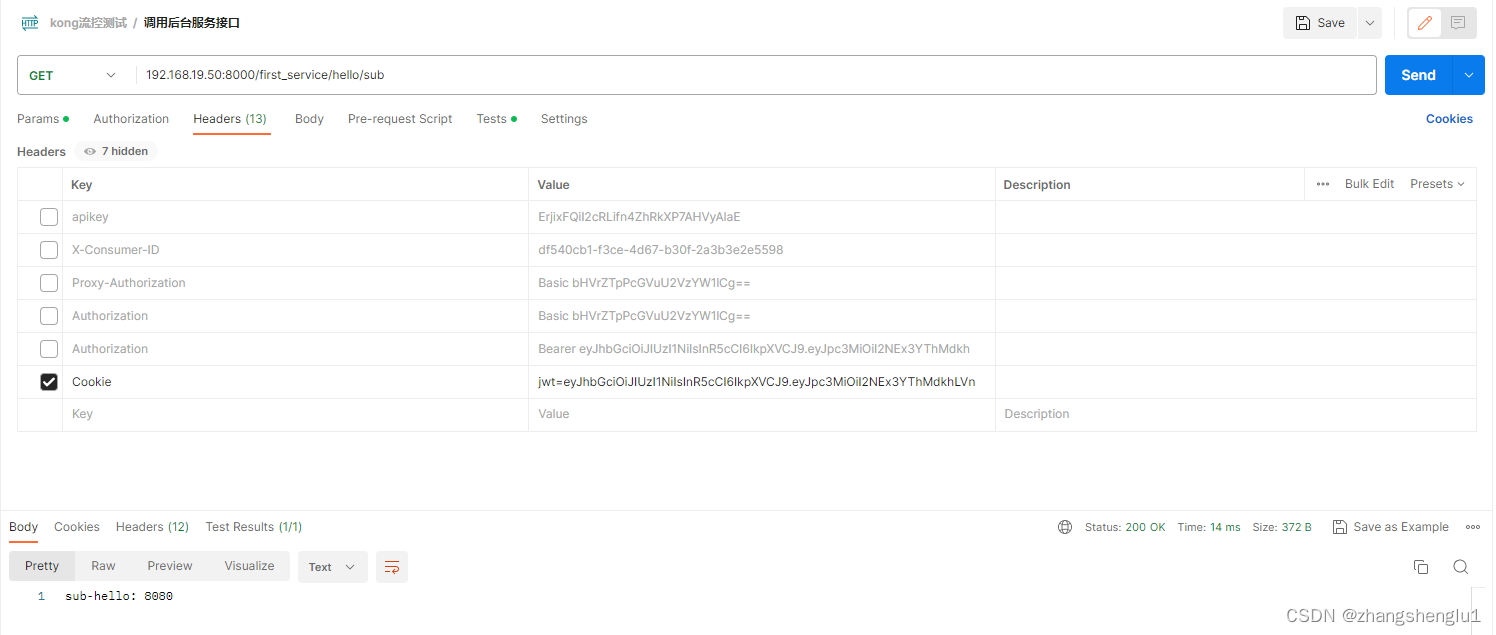Click Bulk Edit
The height and width of the screenshot is (635, 1496).
tap(1369, 184)
